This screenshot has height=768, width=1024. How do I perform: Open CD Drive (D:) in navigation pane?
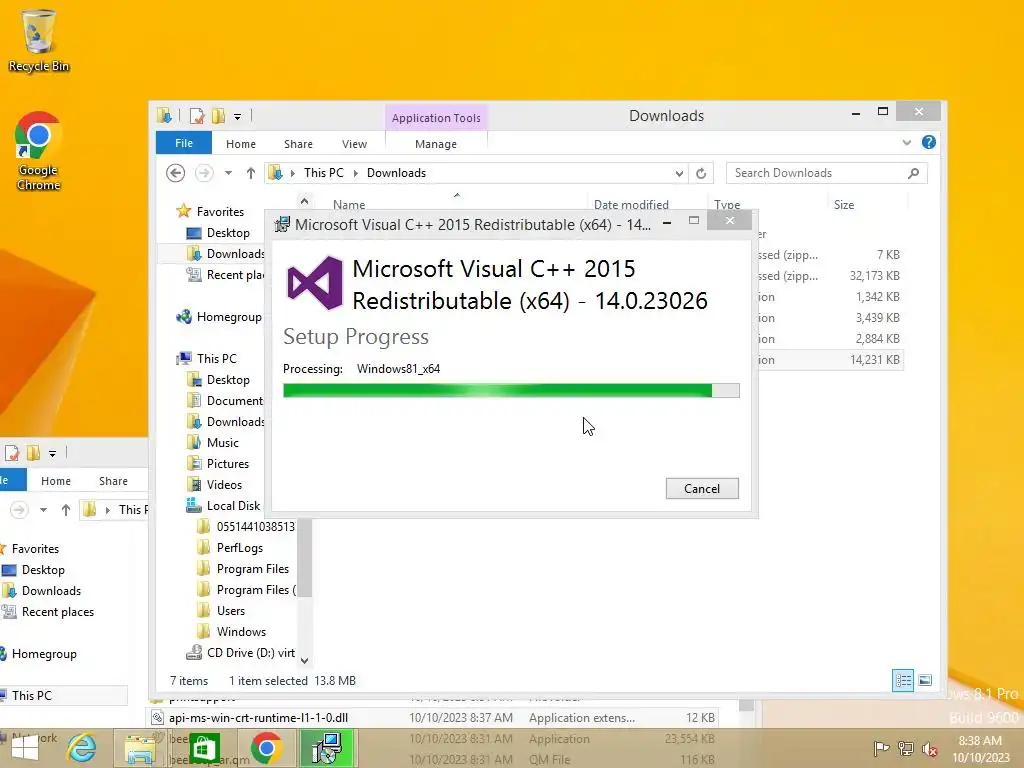click(240, 652)
